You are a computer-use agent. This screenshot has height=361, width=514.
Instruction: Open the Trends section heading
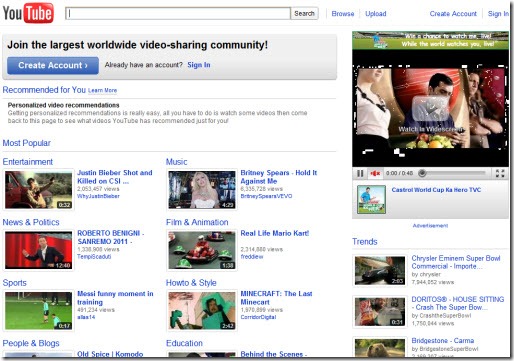(x=365, y=241)
